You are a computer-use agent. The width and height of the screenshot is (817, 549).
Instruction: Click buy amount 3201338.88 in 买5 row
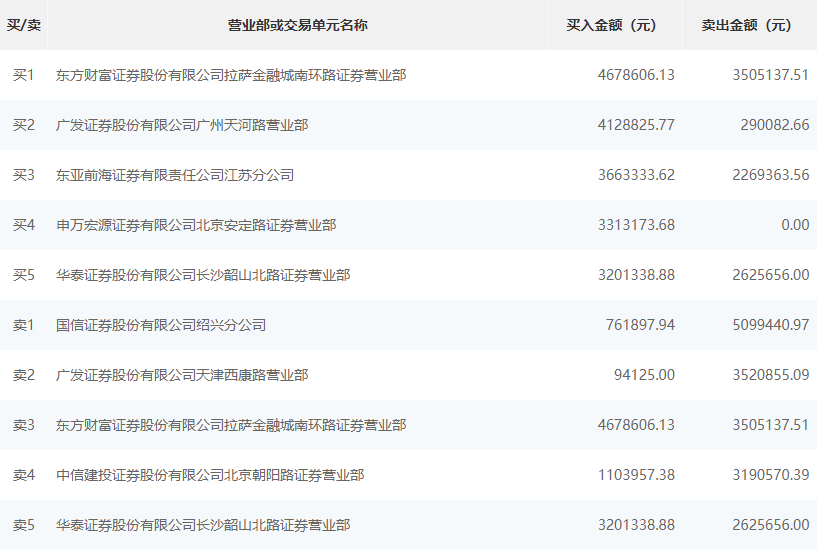pos(636,275)
